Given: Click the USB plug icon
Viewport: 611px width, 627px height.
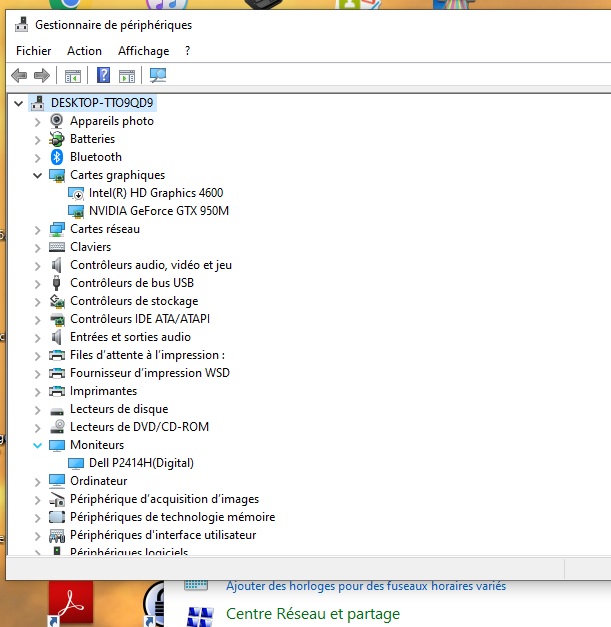Looking at the screenshot, I should pos(57,283).
